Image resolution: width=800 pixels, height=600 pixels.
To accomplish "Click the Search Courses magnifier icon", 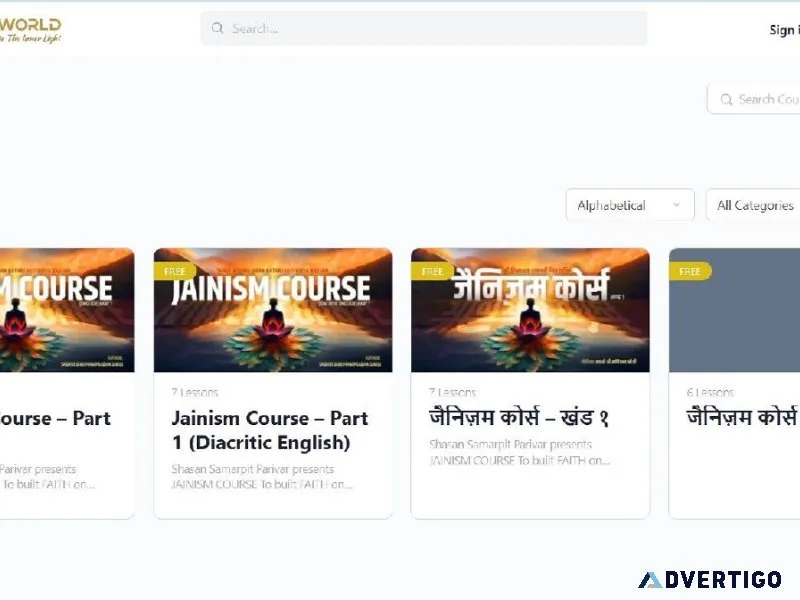I will tap(727, 99).
